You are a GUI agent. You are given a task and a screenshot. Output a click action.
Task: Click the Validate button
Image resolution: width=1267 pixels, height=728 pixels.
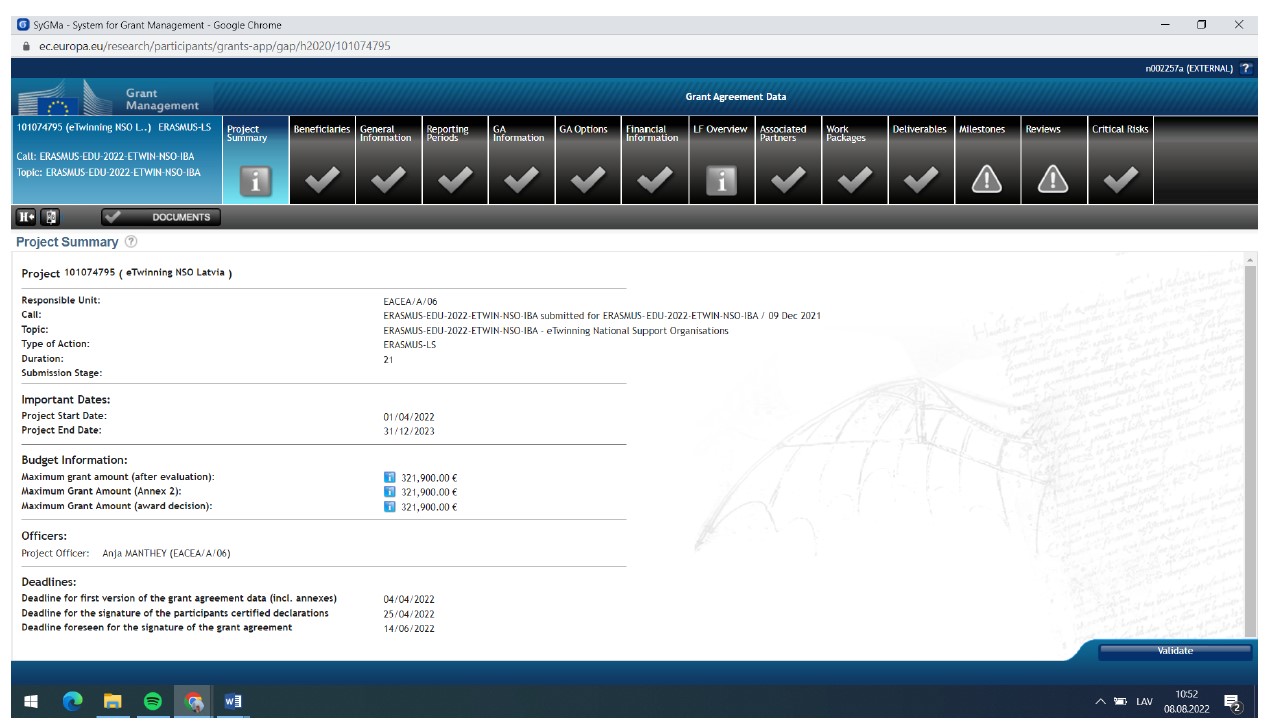[x=1174, y=651]
